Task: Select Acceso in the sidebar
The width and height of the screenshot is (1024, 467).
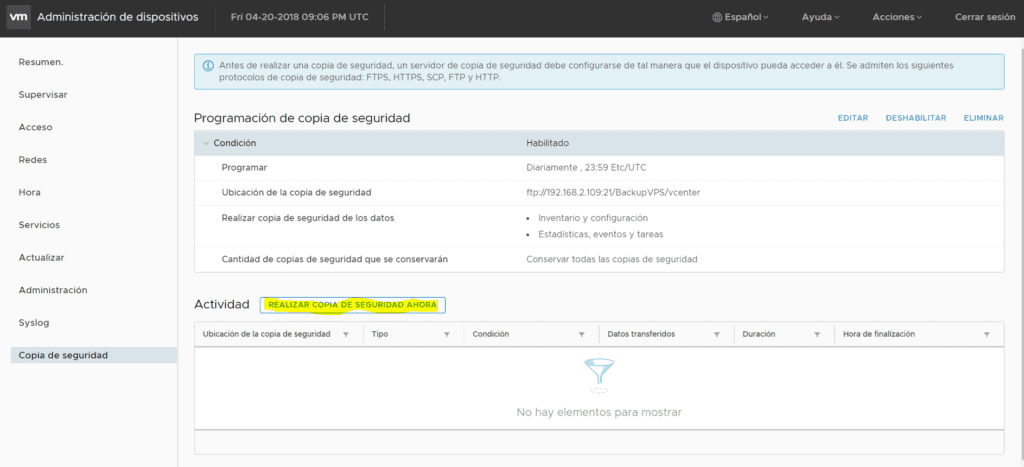Action: pyautogui.click(x=35, y=127)
